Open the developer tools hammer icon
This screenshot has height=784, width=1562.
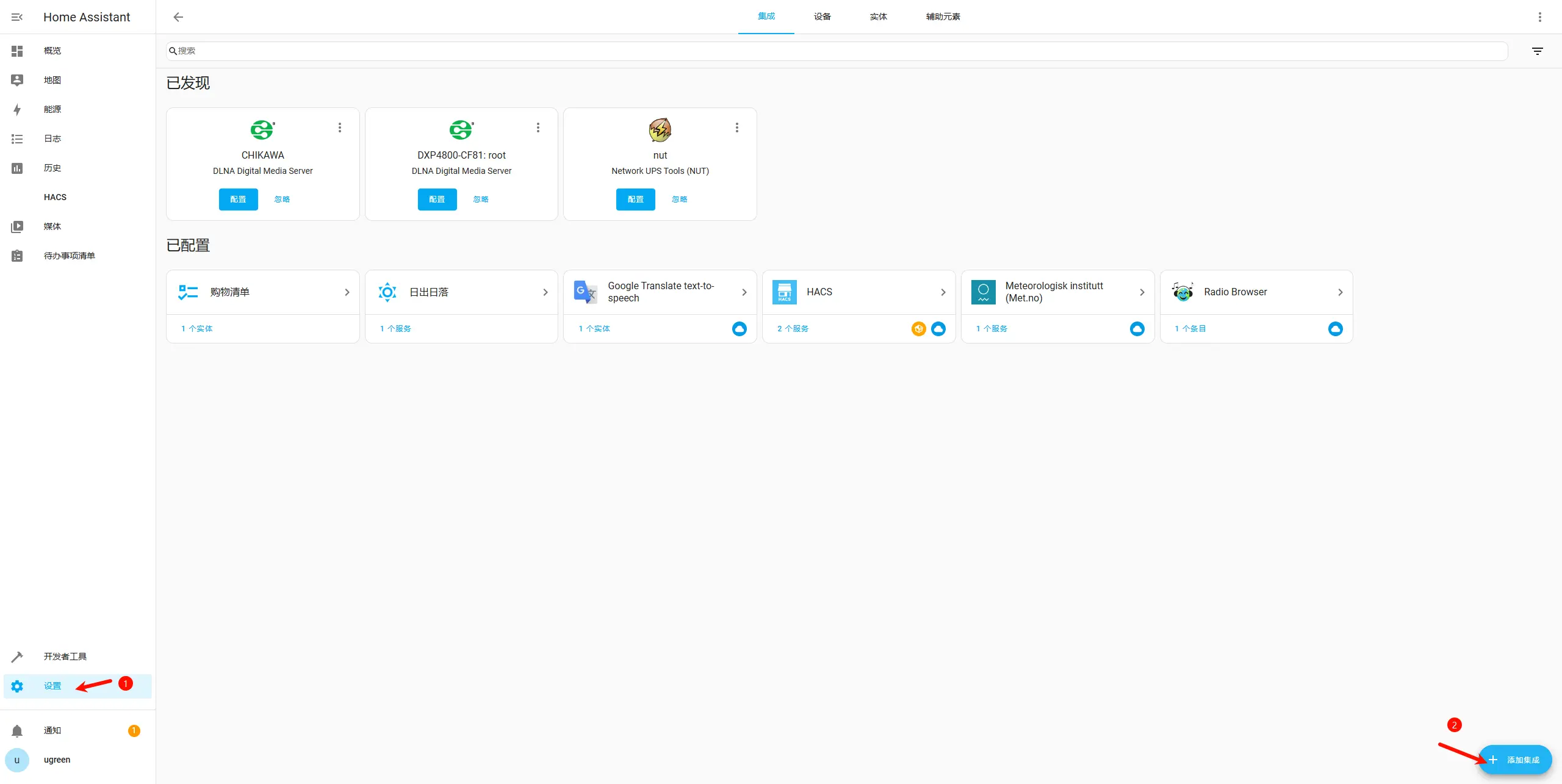[17, 657]
